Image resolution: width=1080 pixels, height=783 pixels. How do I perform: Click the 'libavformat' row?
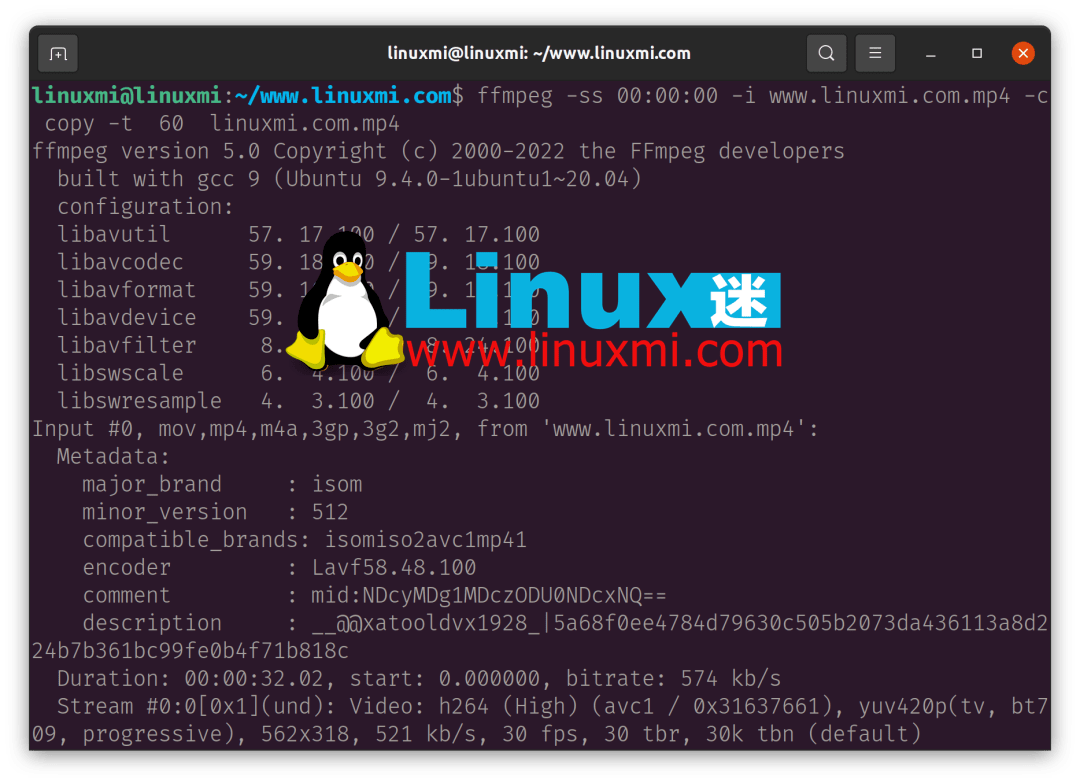tap(298, 289)
